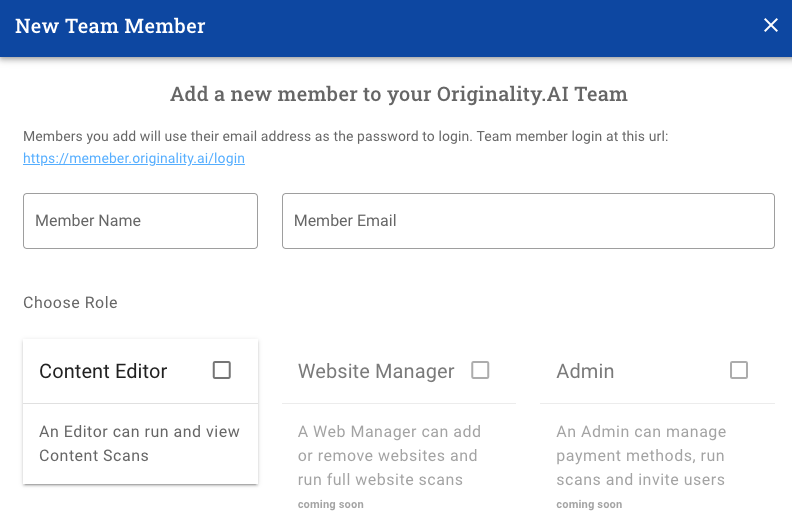Click the 'Add a new member' heading
The height and width of the screenshot is (522, 792).
(x=399, y=94)
